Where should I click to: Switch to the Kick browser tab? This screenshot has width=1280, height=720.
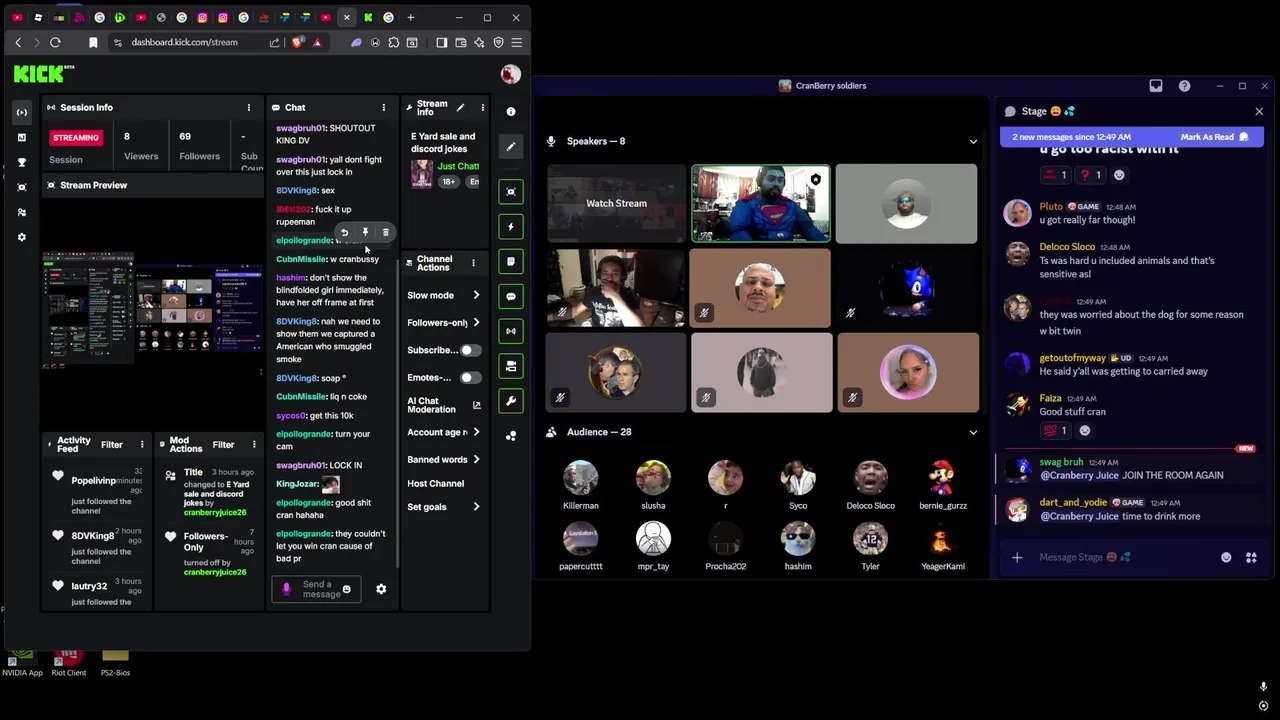[x=368, y=17]
